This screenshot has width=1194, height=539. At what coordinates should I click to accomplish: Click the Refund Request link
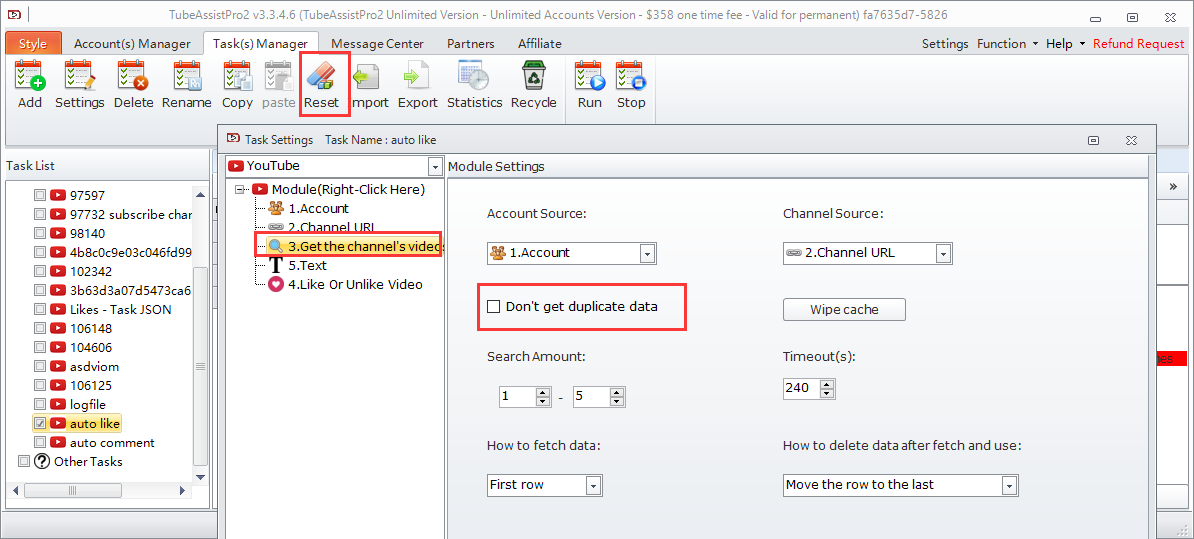click(x=1138, y=44)
